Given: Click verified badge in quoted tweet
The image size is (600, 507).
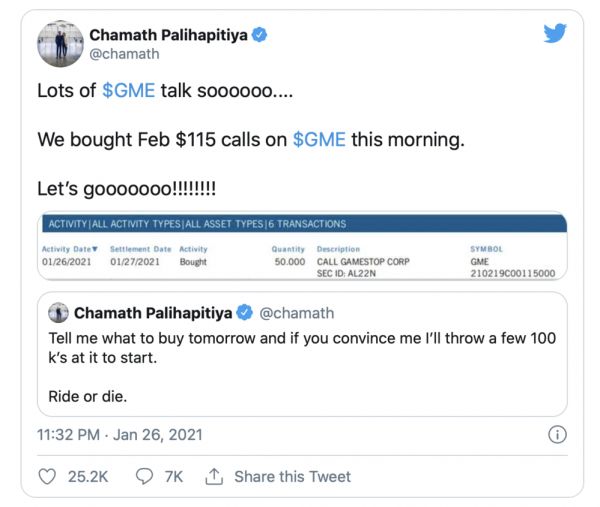Looking at the screenshot, I should (244, 313).
